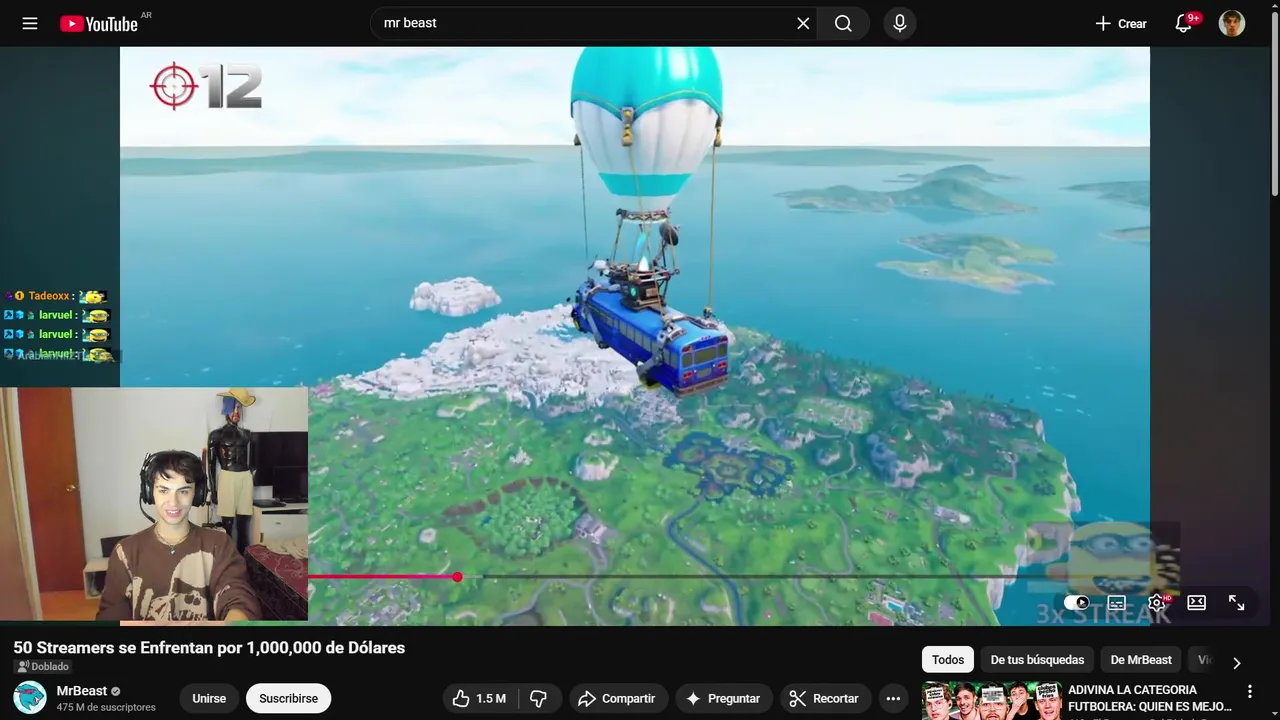Open MrBeast channel avatar
The width and height of the screenshot is (1280, 720).
click(x=30, y=697)
